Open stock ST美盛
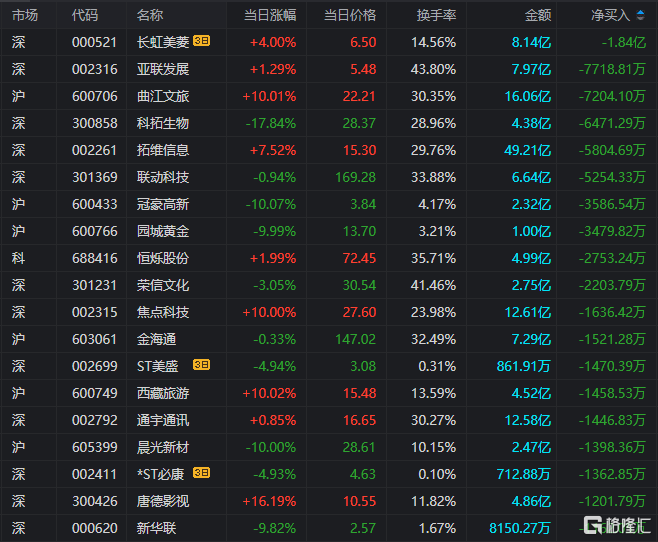The image size is (658, 542). [158, 366]
